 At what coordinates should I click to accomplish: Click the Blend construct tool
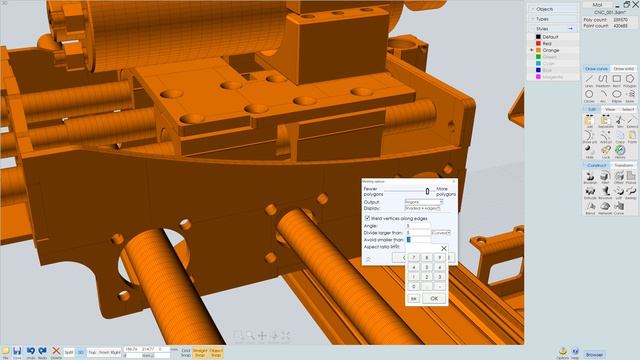click(x=590, y=208)
